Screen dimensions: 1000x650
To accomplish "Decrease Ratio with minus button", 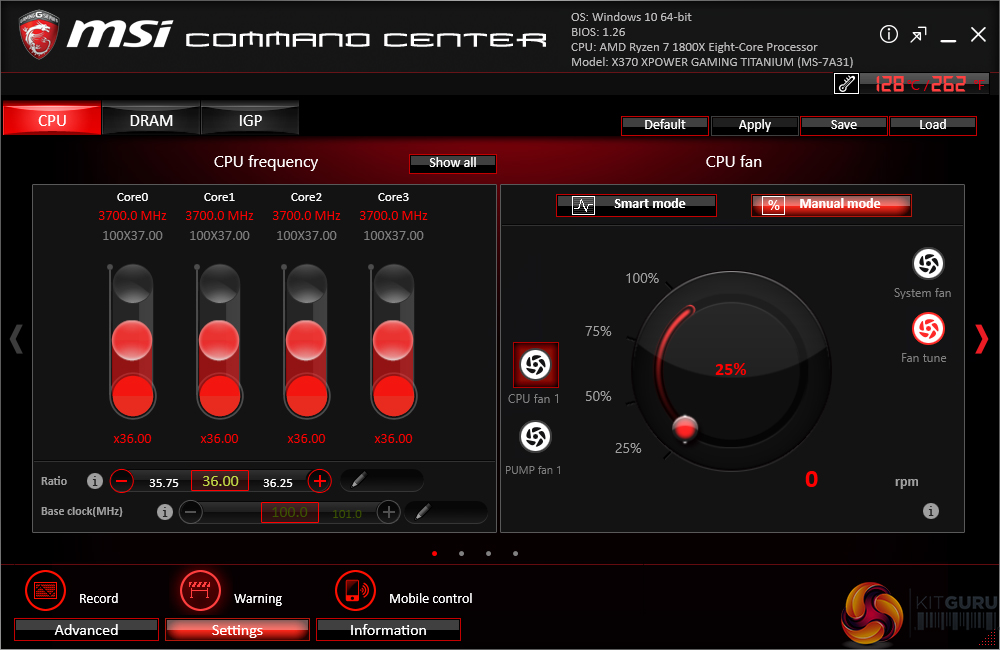I will 122,480.
